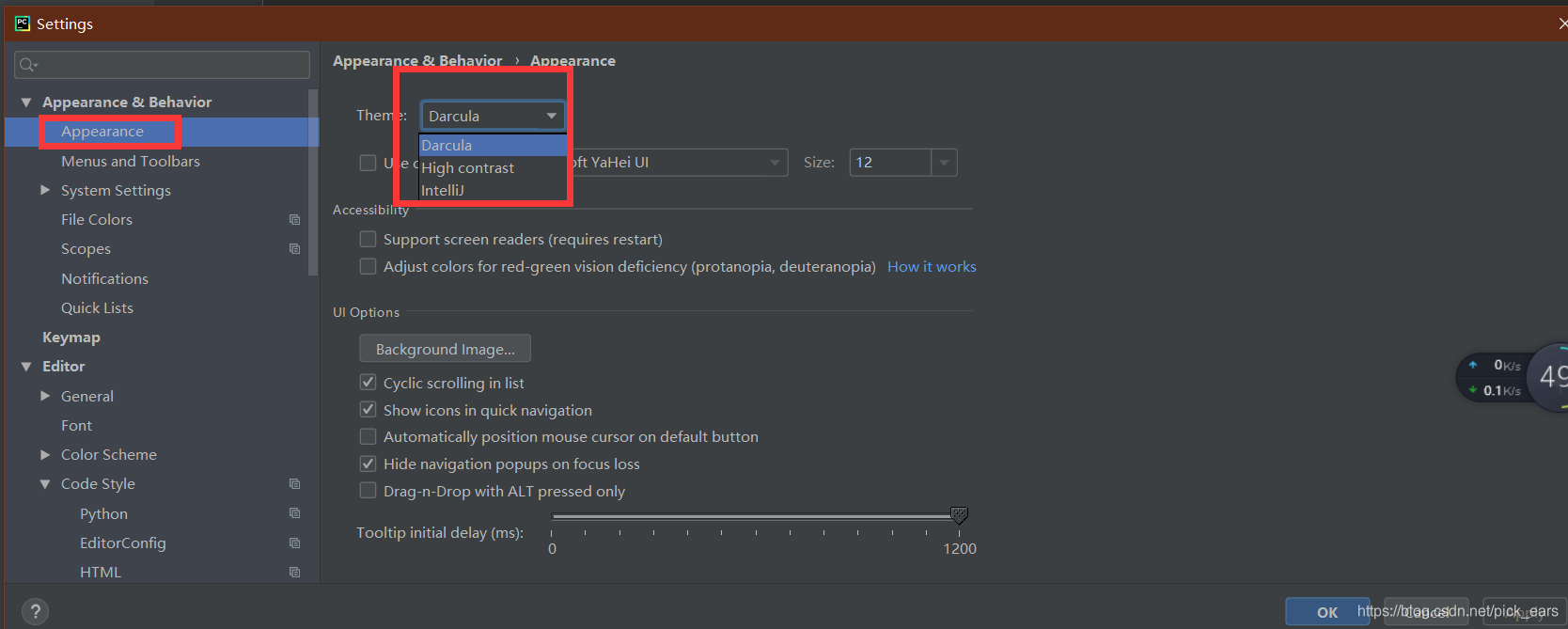This screenshot has width=1568, height=629.
Task: Uncheck Cyclic scrolling in list
Action: (368, 383)
